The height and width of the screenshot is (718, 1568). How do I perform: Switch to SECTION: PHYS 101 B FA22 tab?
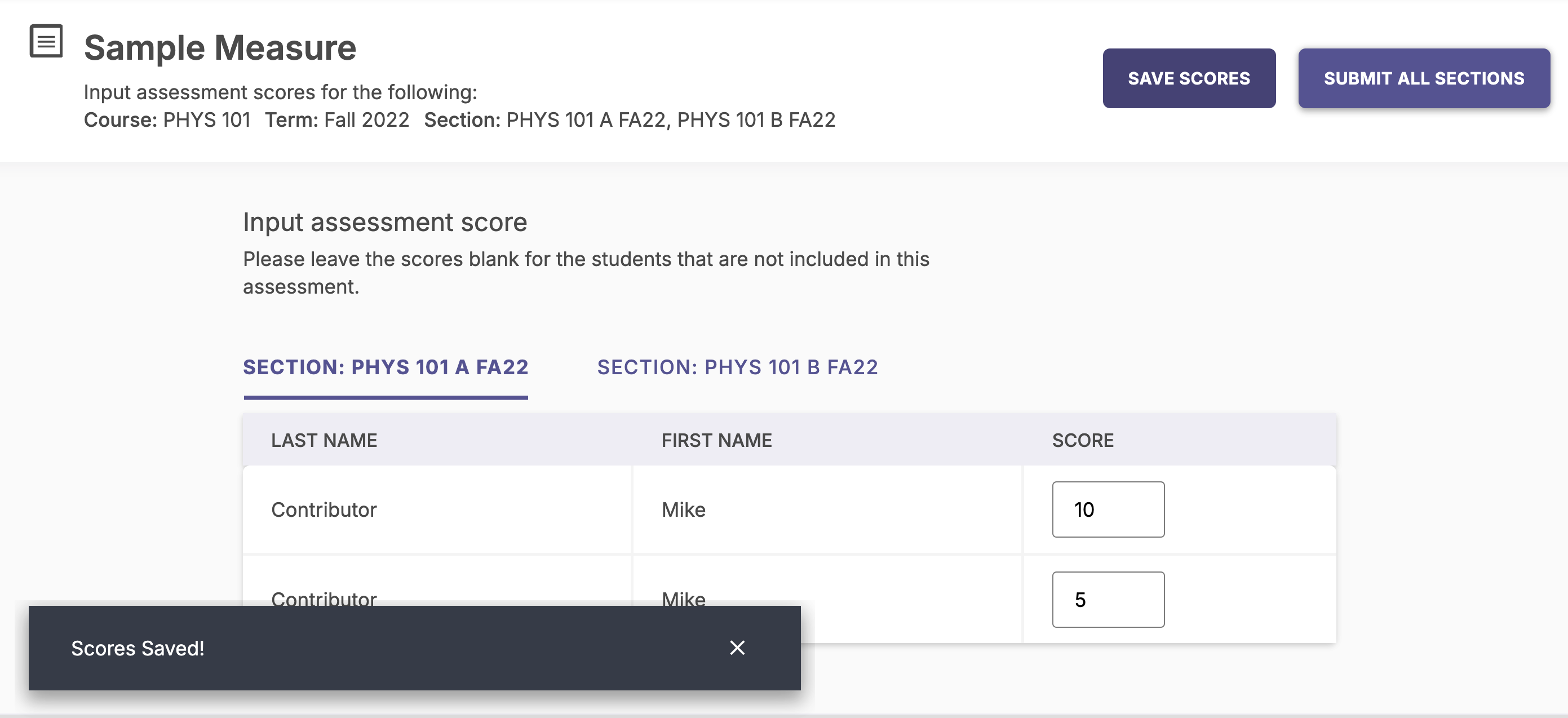pos(737,367)
